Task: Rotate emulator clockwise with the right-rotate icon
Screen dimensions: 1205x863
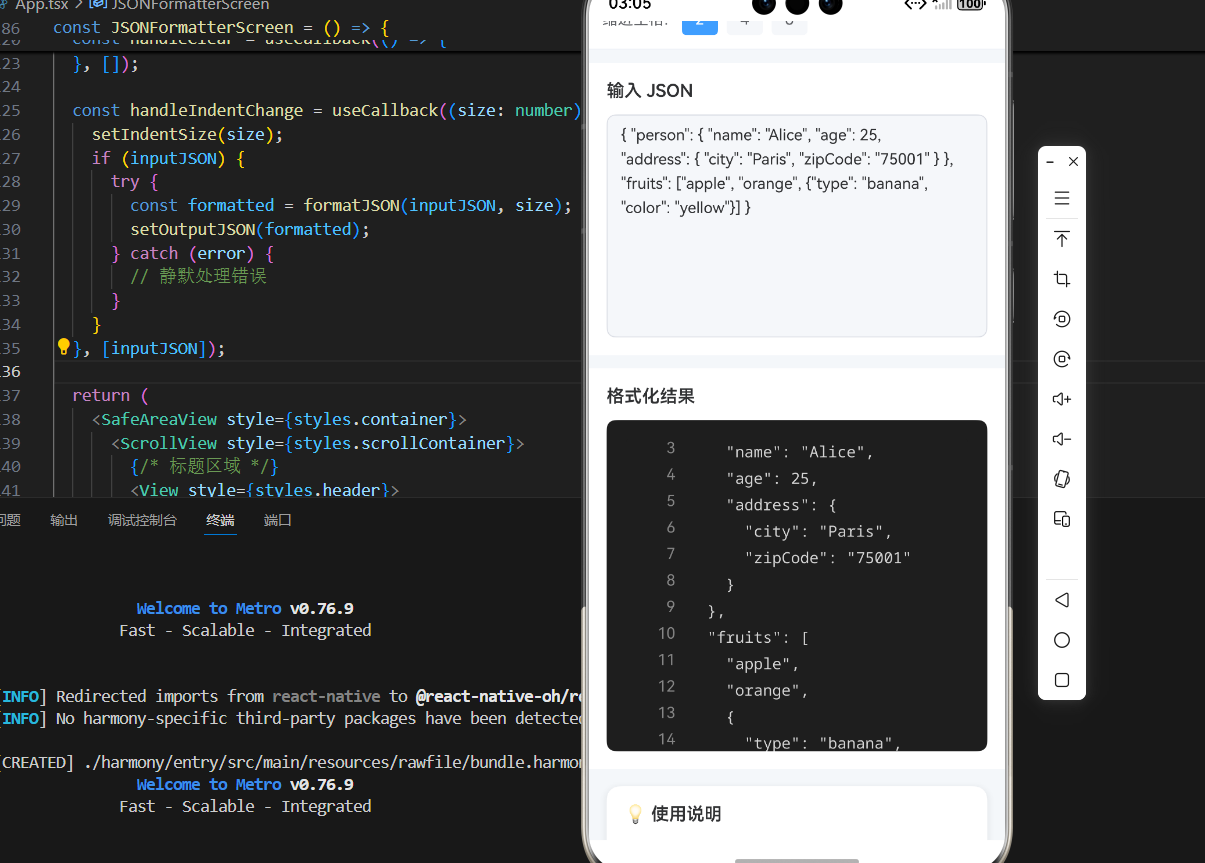Action: pos(1062,359)
